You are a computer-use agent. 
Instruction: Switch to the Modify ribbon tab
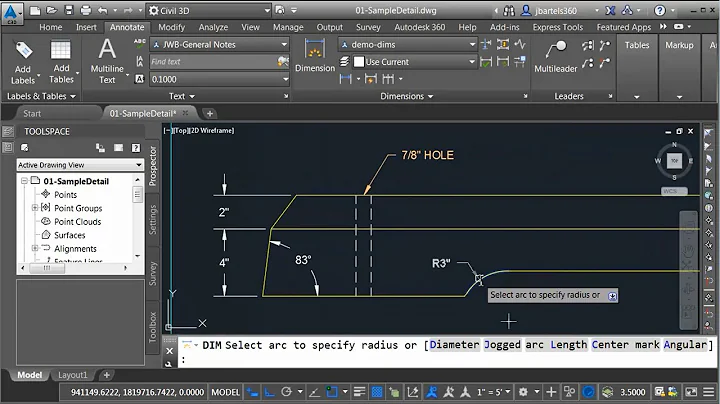[171, 27]
